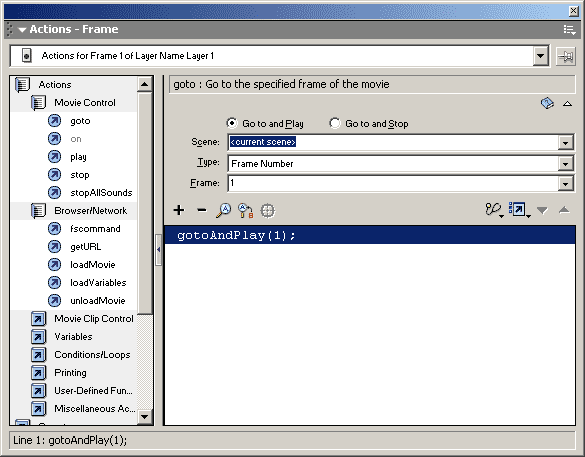
Task: Open the script navigation dropdown for Frame 1
Action: click(x=540, y=56)
